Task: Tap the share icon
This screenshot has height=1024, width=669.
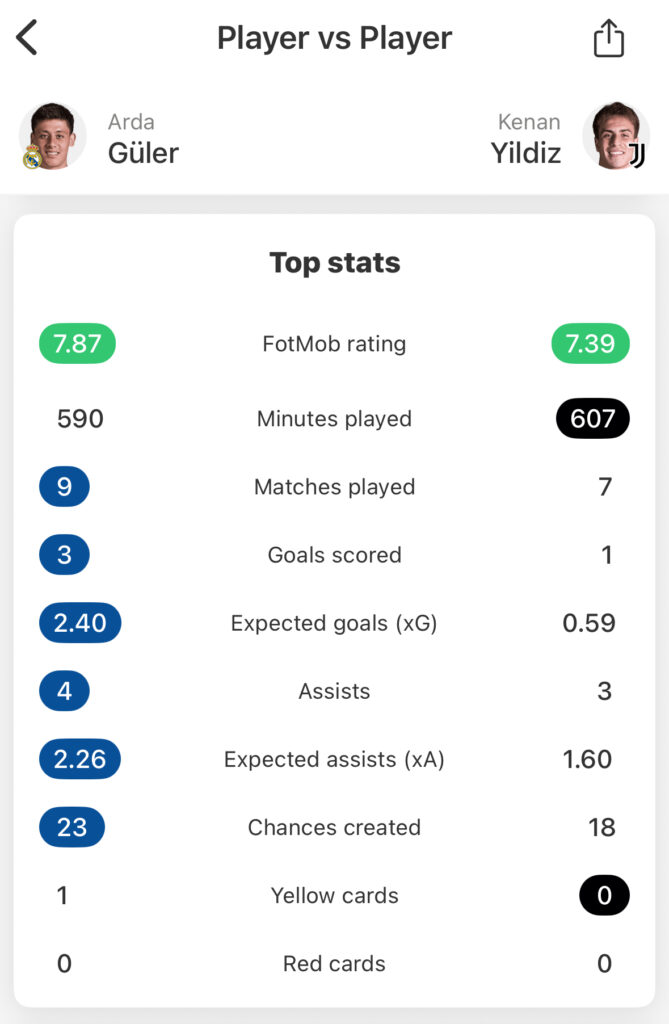Action: [x=608, y=39]
